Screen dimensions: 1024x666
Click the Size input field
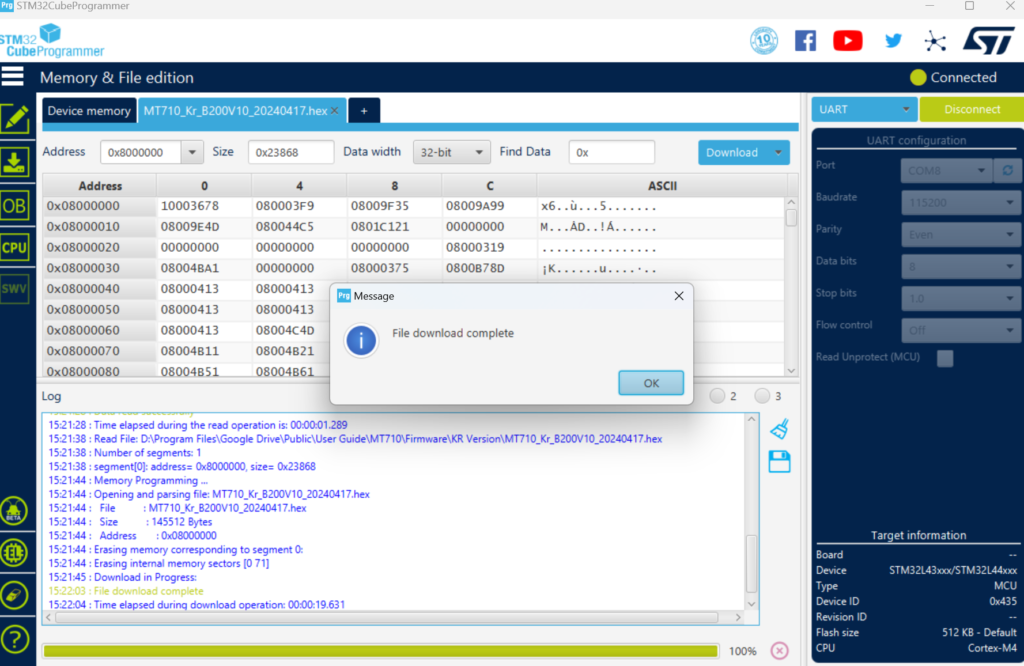click(291, 152)
